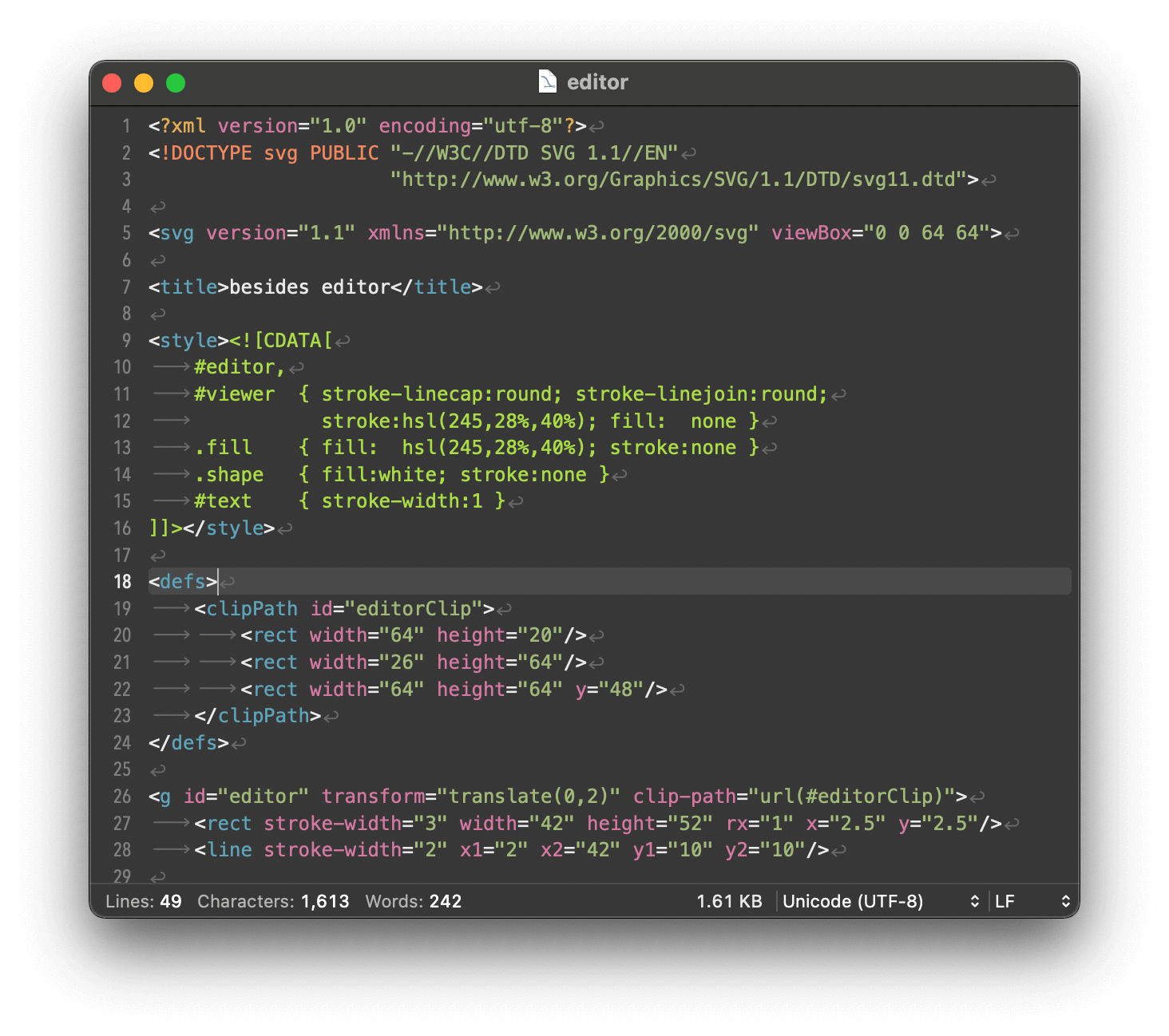Click the '1.61 KB' file size

click(729, 901)
